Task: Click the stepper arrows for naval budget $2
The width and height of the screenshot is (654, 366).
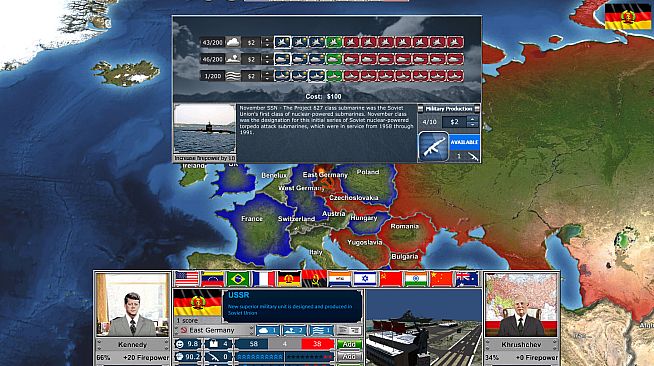Action: 267,76
